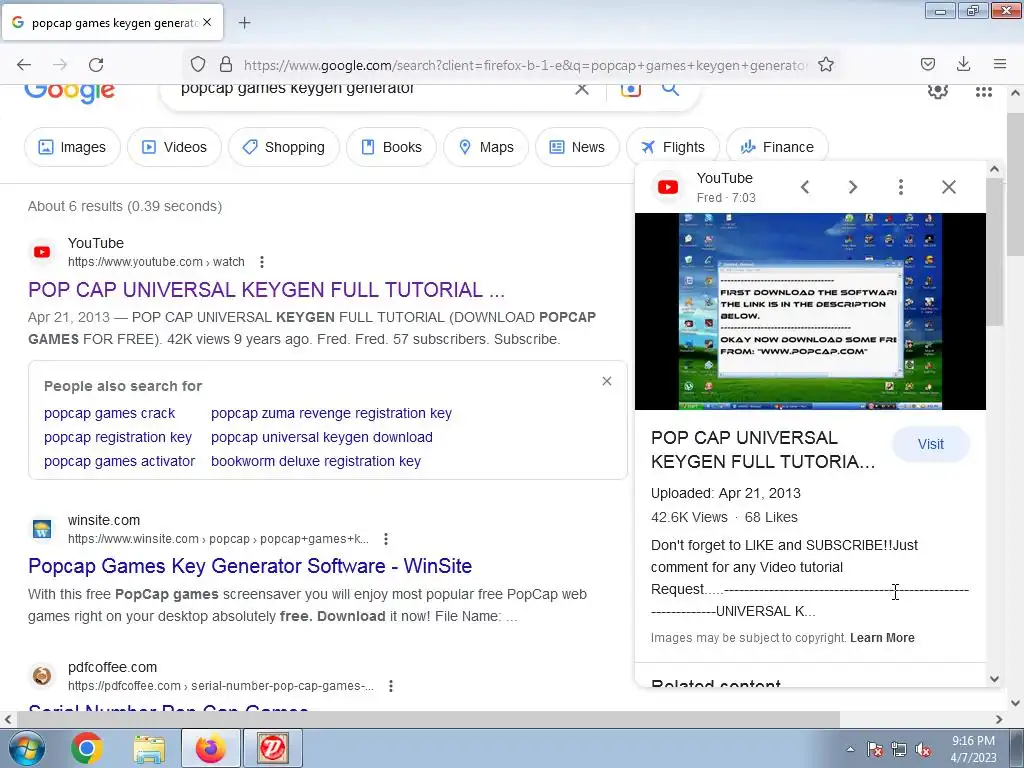The image size is (1024, 768).
Task: Close the YouTube preview panel
Action: [948, 187]
